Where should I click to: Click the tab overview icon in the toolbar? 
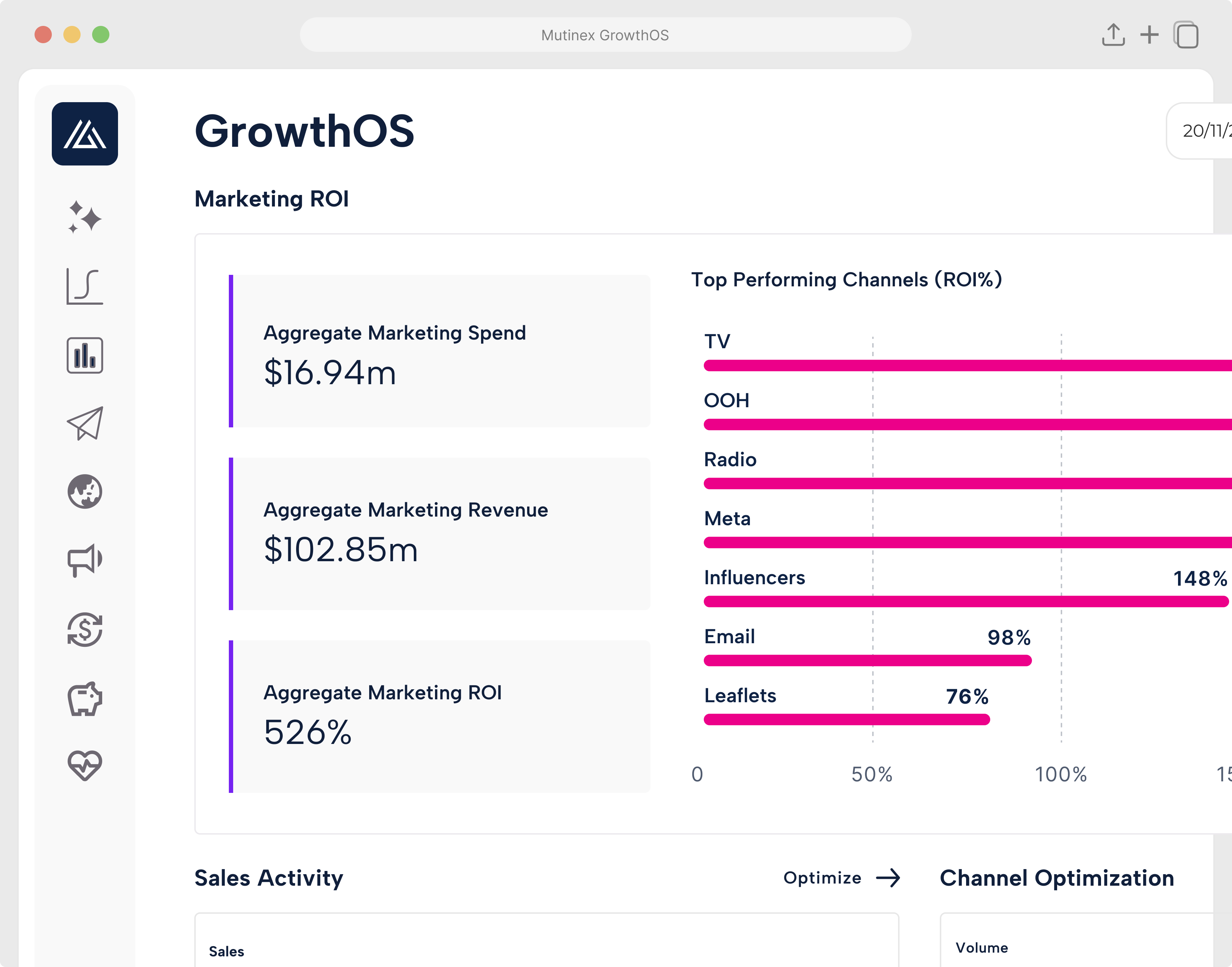pyautogui.click(x=1187, y=35)
